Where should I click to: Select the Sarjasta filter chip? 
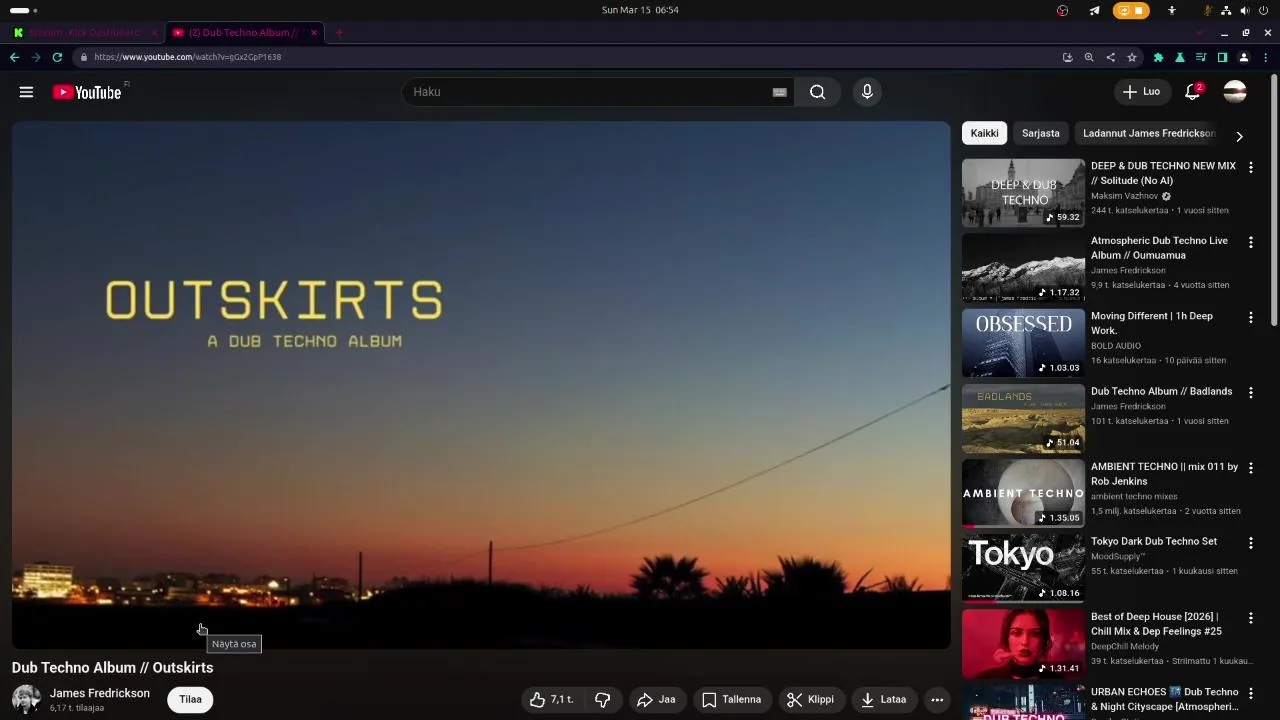point(1040,133)
